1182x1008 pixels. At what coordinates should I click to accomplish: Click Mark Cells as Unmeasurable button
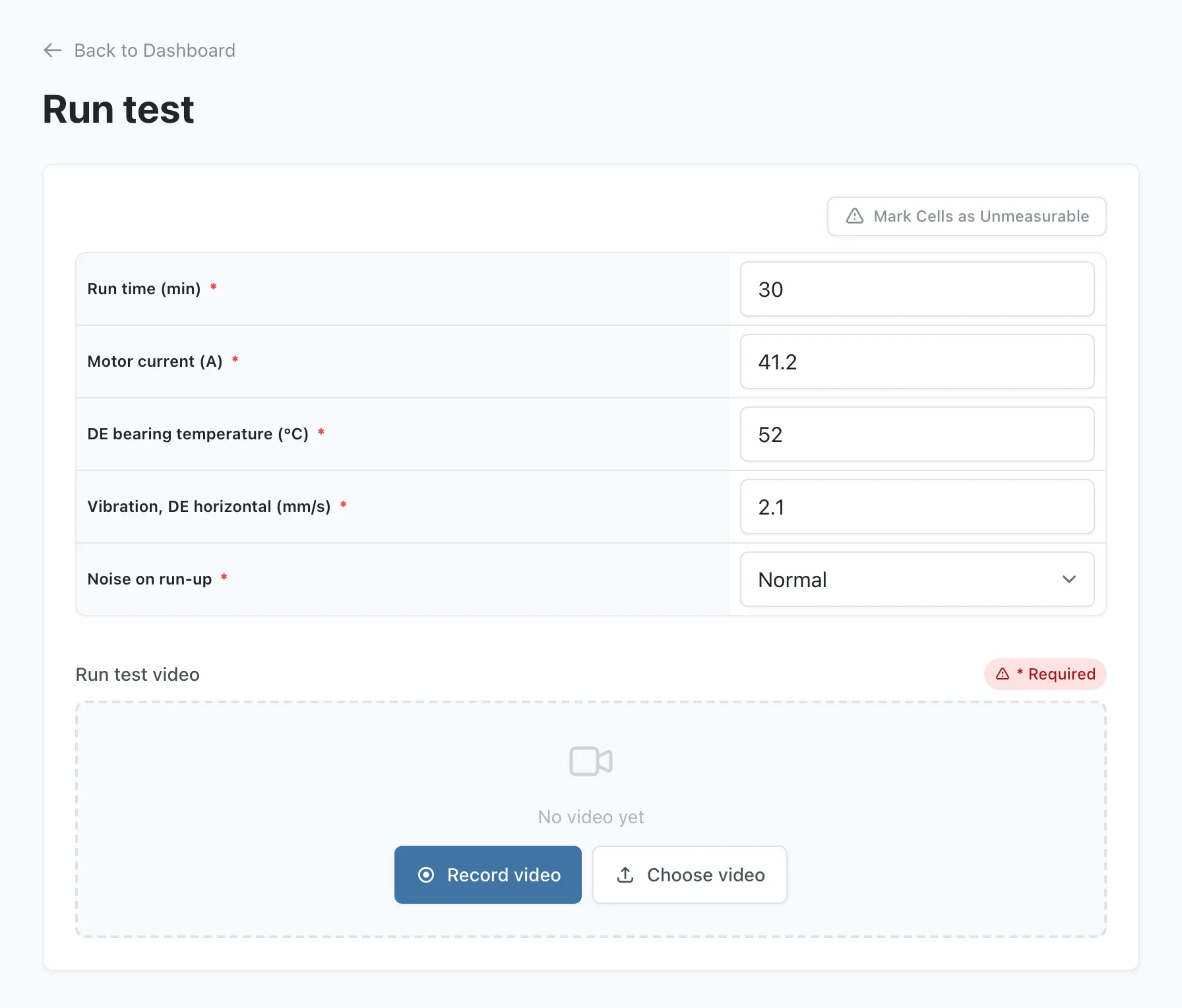point(966,216)
